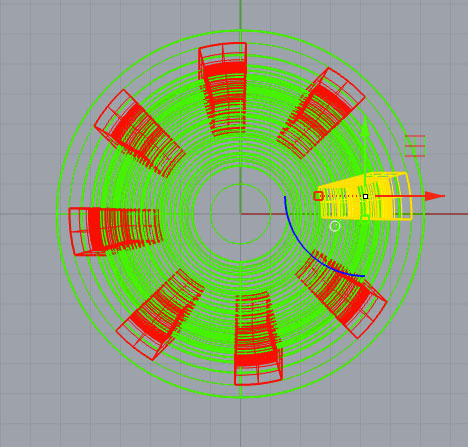
Task: Select the red seat block at lower right
Action: tap(342, 295)
